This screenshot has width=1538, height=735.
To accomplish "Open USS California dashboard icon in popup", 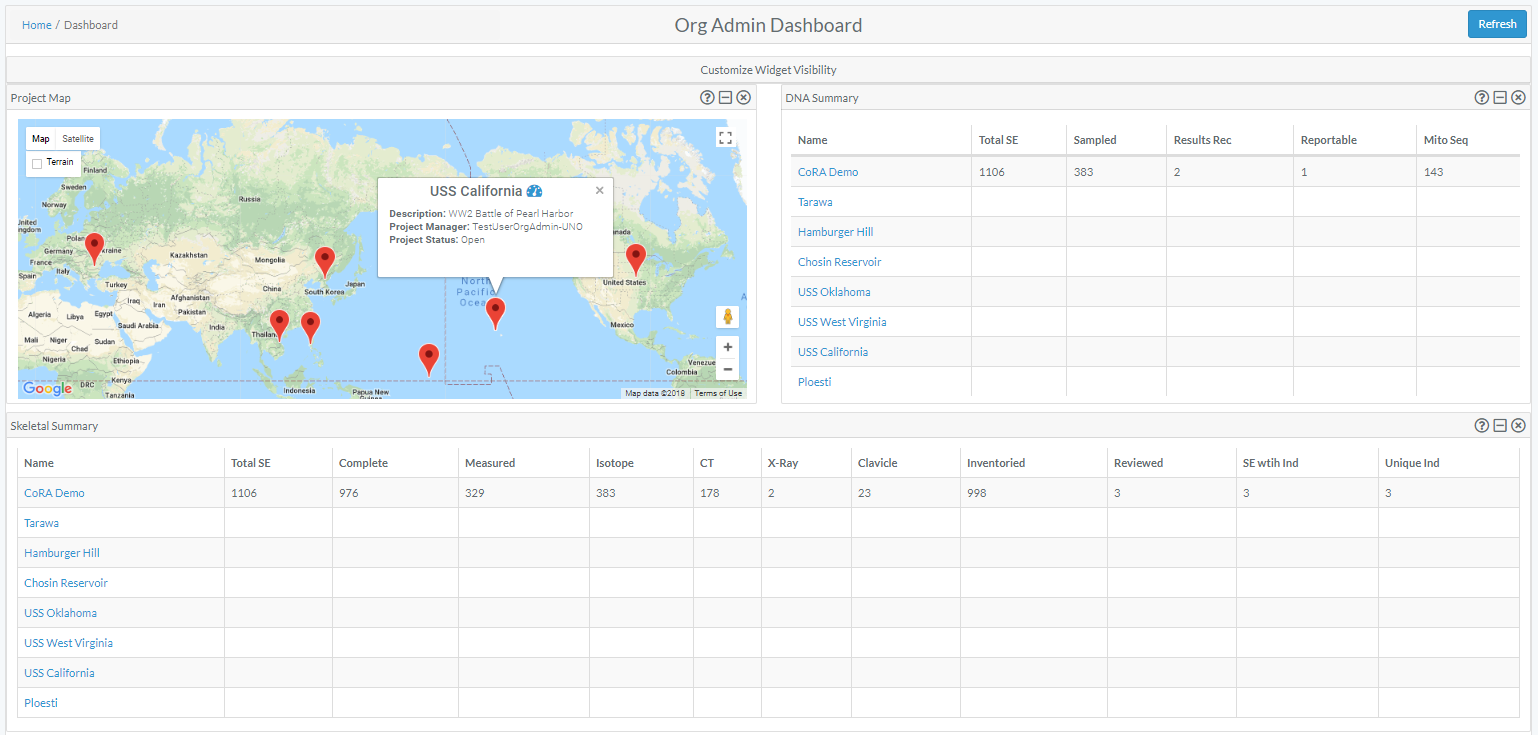I will [x=534, y=191].
